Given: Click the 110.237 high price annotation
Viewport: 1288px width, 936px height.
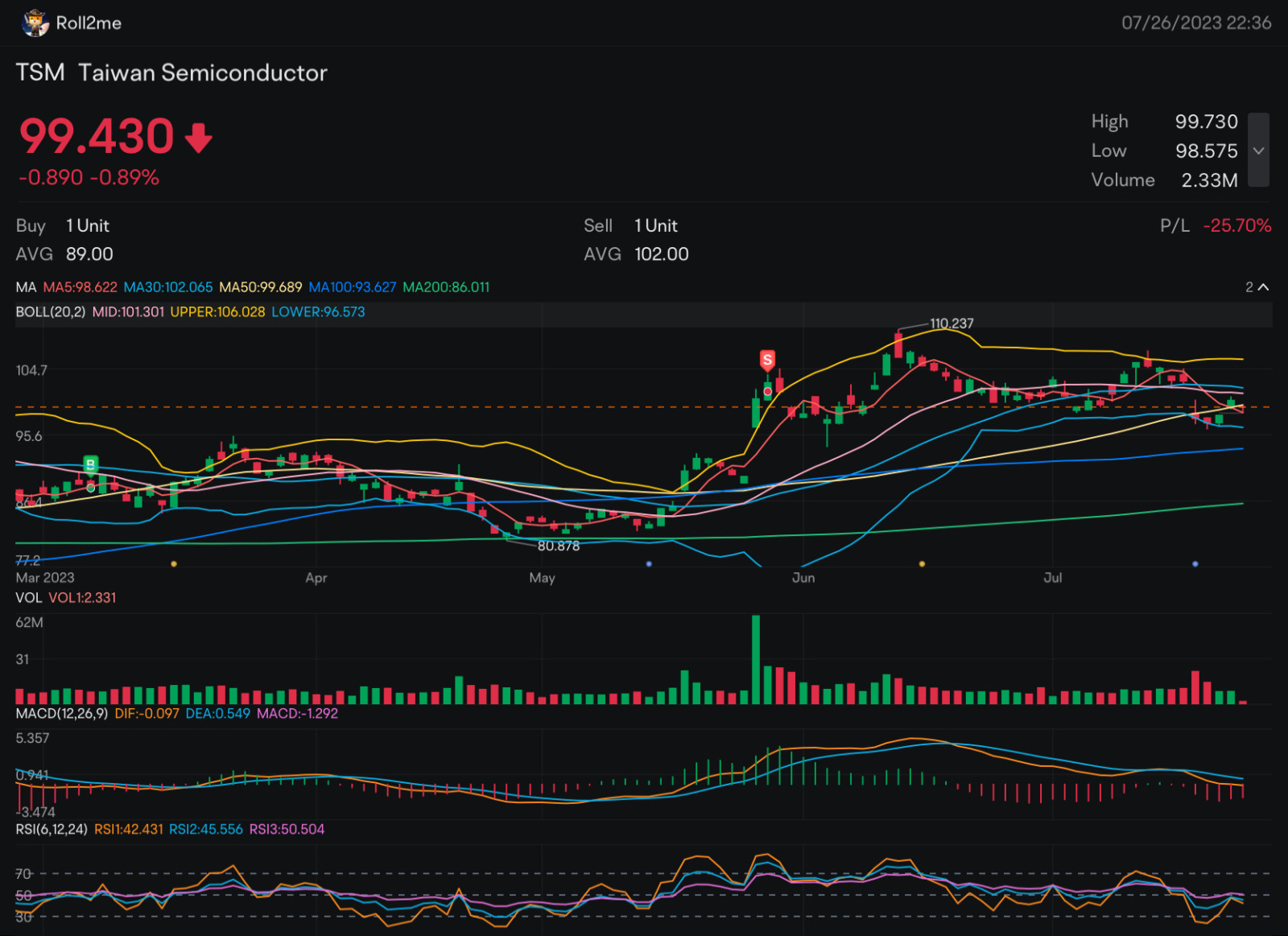Looking at the screenshot, I should [952, 324].
